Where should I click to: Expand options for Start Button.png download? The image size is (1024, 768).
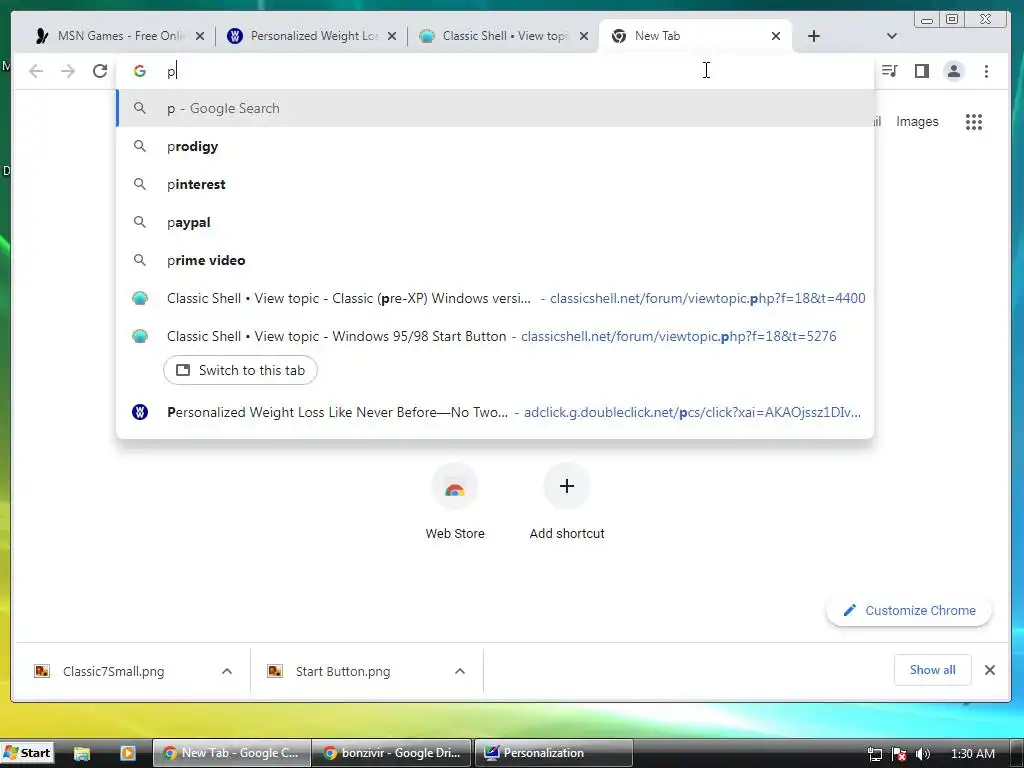[460, 671]
